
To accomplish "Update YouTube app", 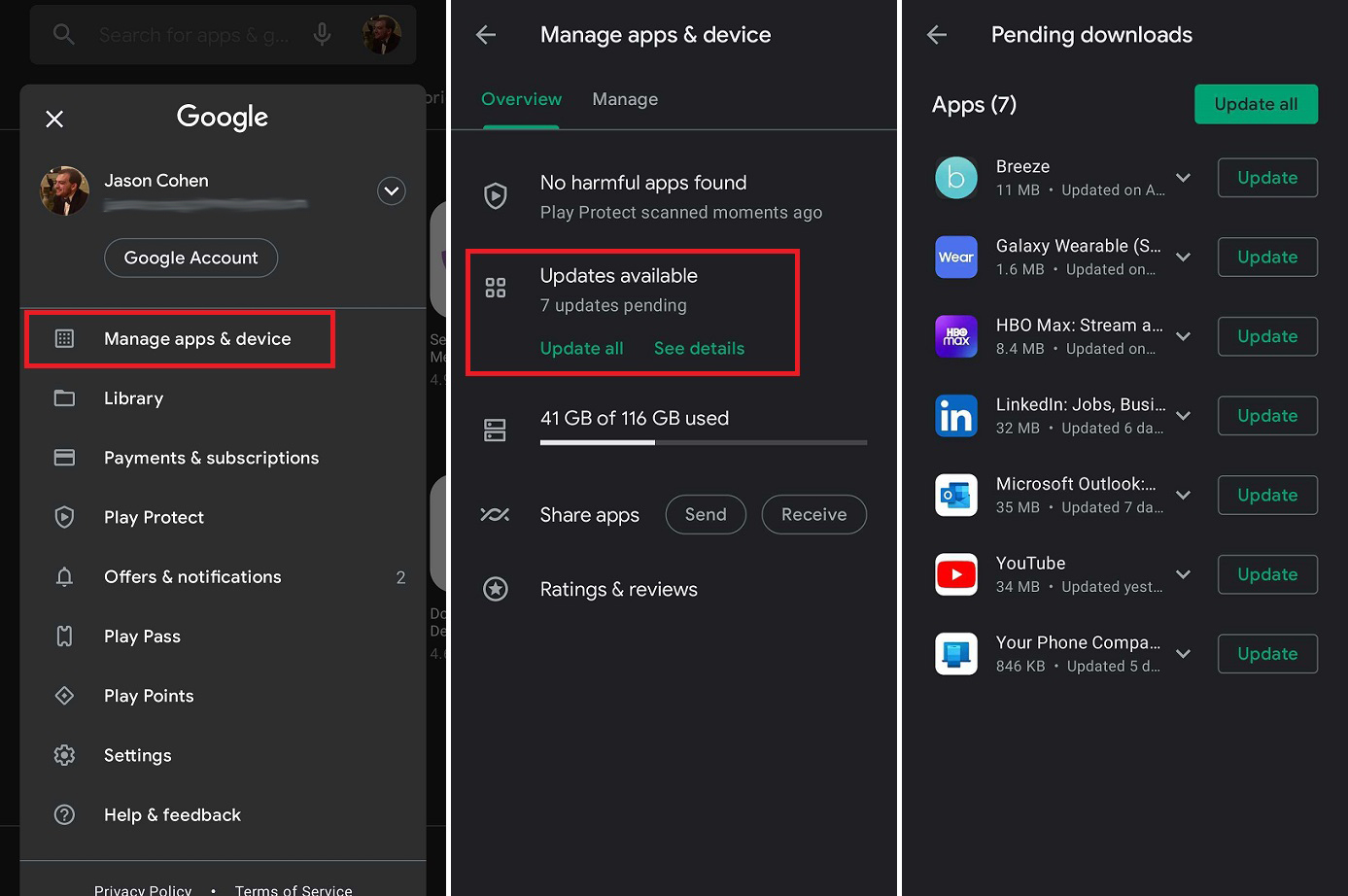I will pos(1267,574).
